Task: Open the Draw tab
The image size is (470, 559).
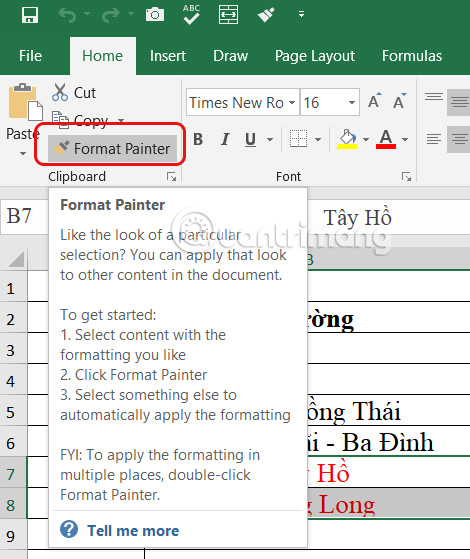Action: click(230, 56)
